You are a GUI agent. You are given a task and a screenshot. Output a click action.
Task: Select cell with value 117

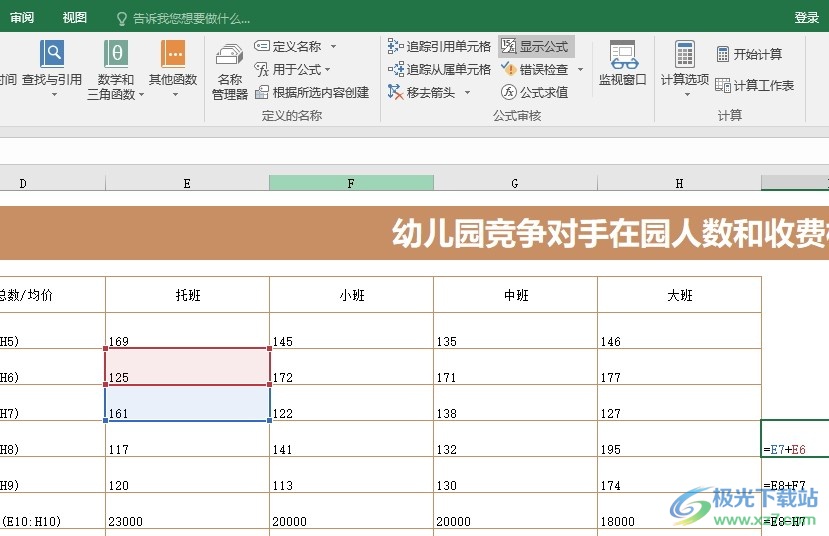point(187,439)
